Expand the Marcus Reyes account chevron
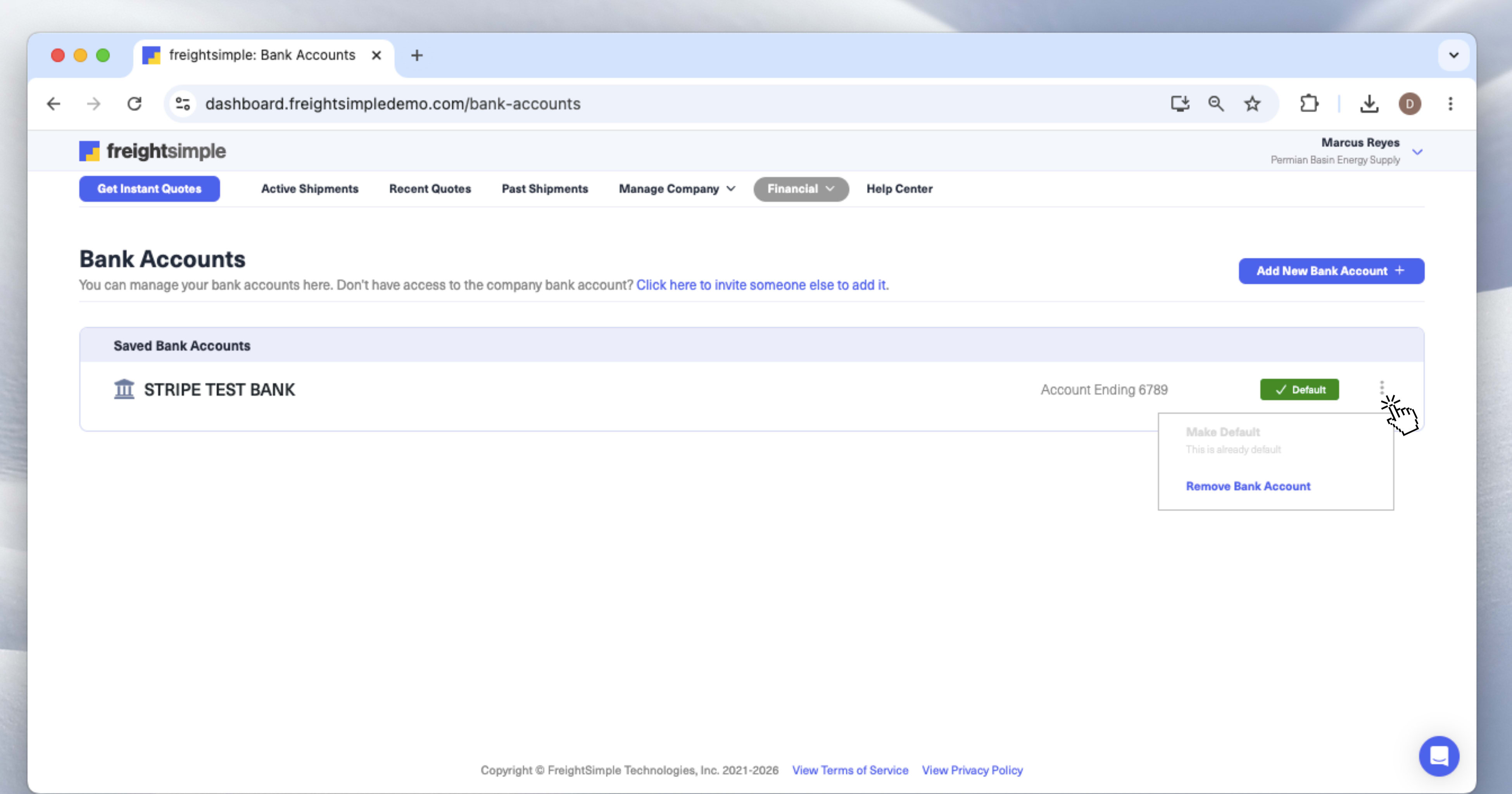Screen dimensions: 1512x794 1417,152
